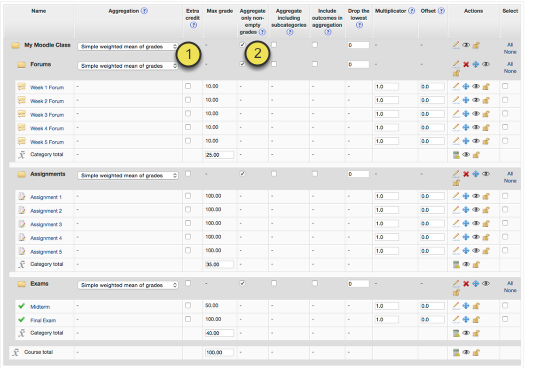Move the Assignments category

click(476, 174)
